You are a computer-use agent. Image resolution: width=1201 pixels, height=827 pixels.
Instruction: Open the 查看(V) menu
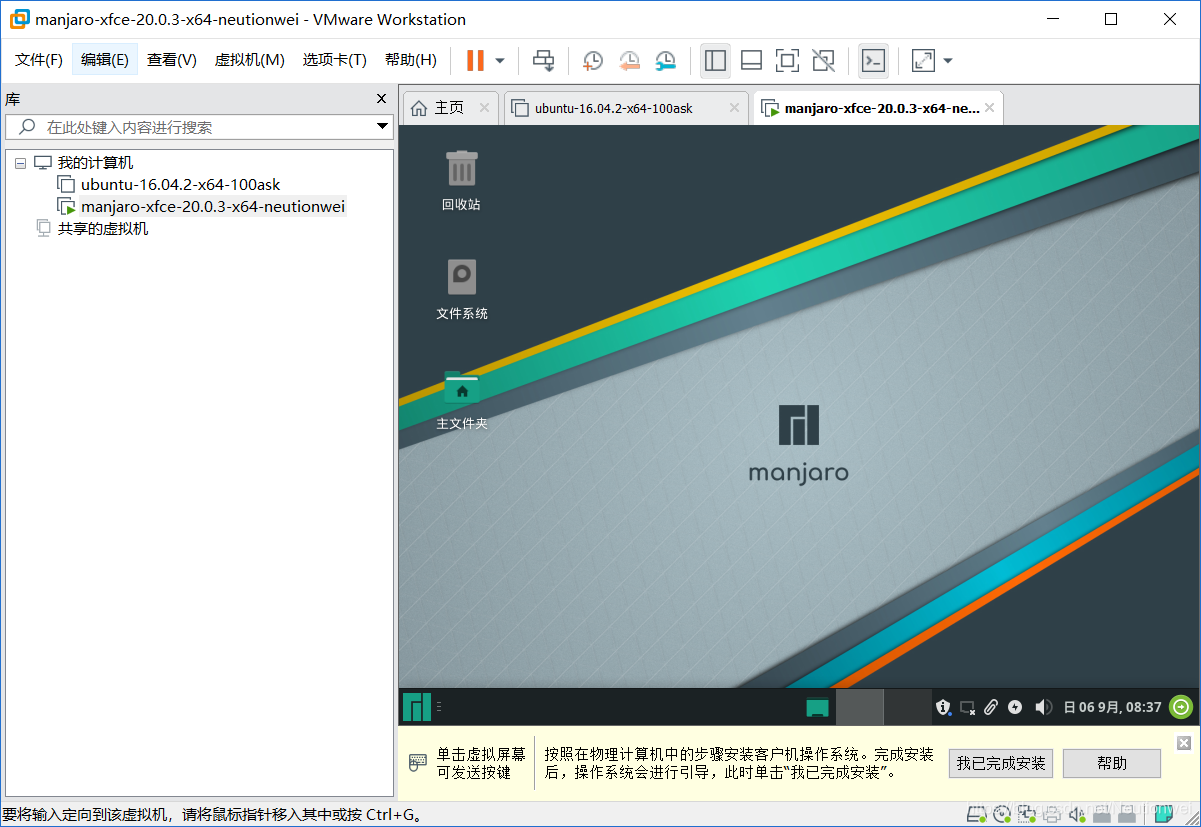click(172, 60)
